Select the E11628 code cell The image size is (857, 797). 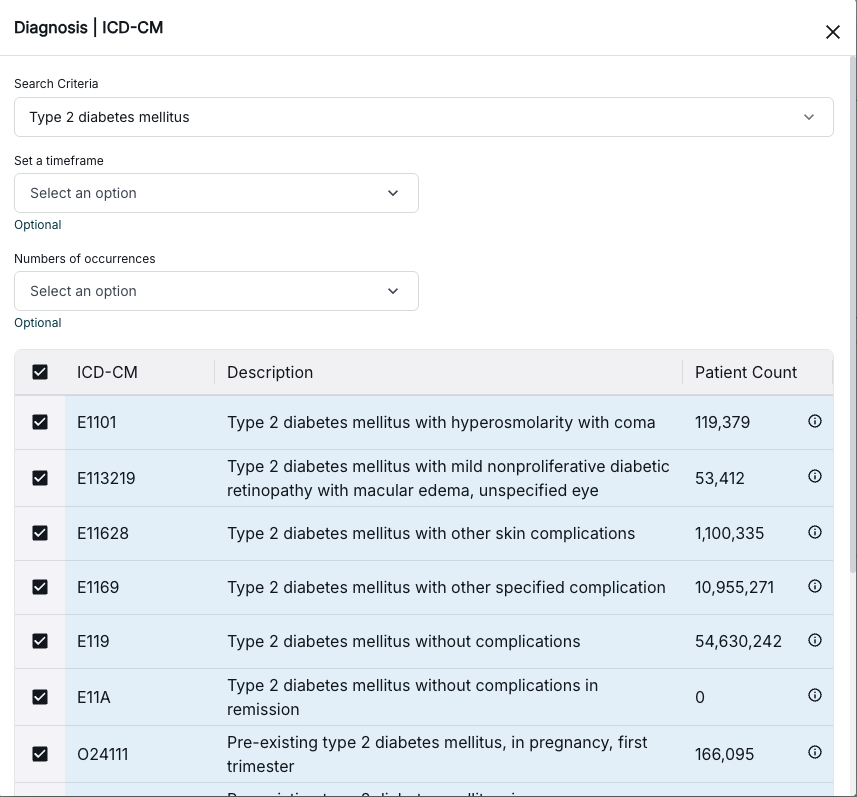103,533
